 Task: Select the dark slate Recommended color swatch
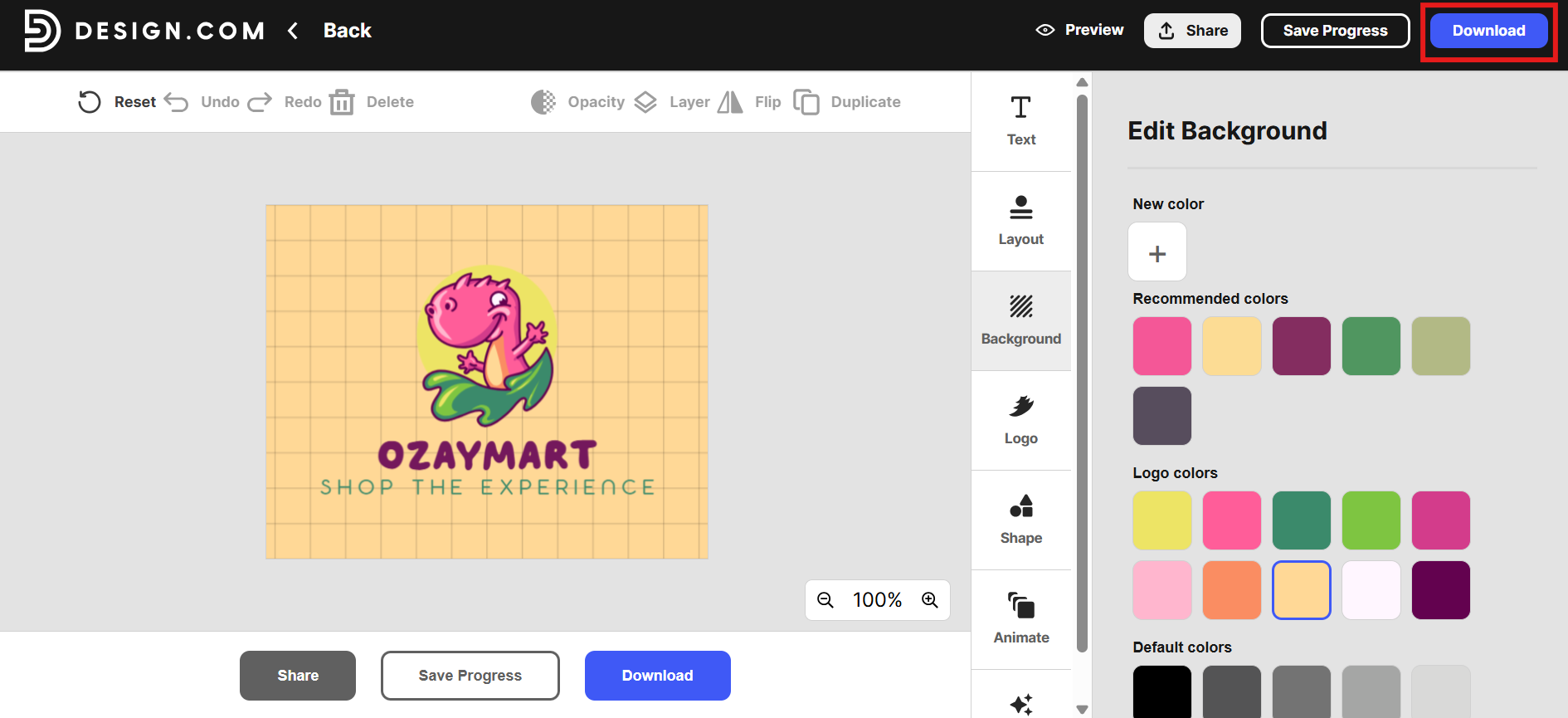coord(1162,416)
